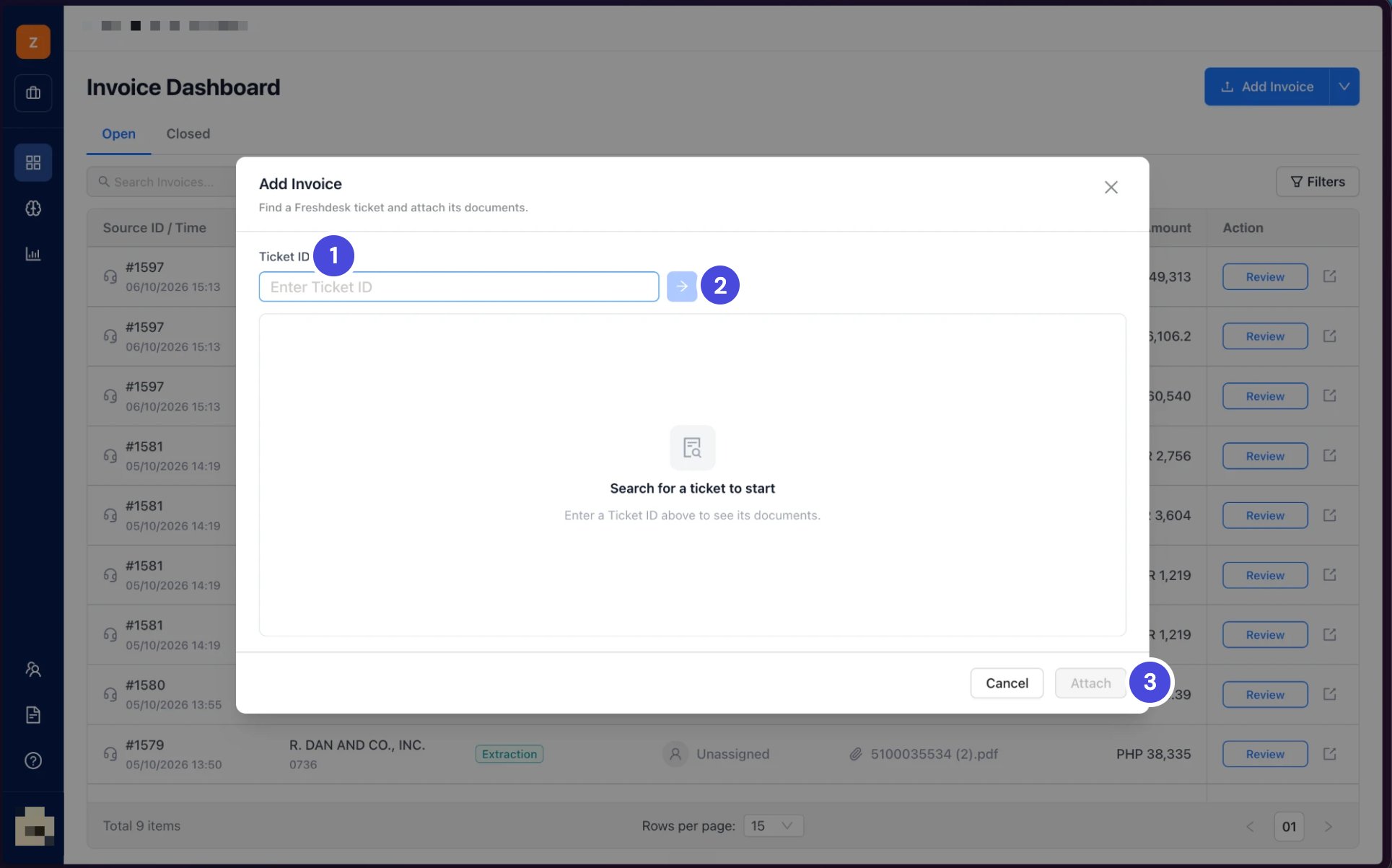Open the bar chart analytics sidebar icon
This screenshot has height=868, width=1392.
(33, 254)
